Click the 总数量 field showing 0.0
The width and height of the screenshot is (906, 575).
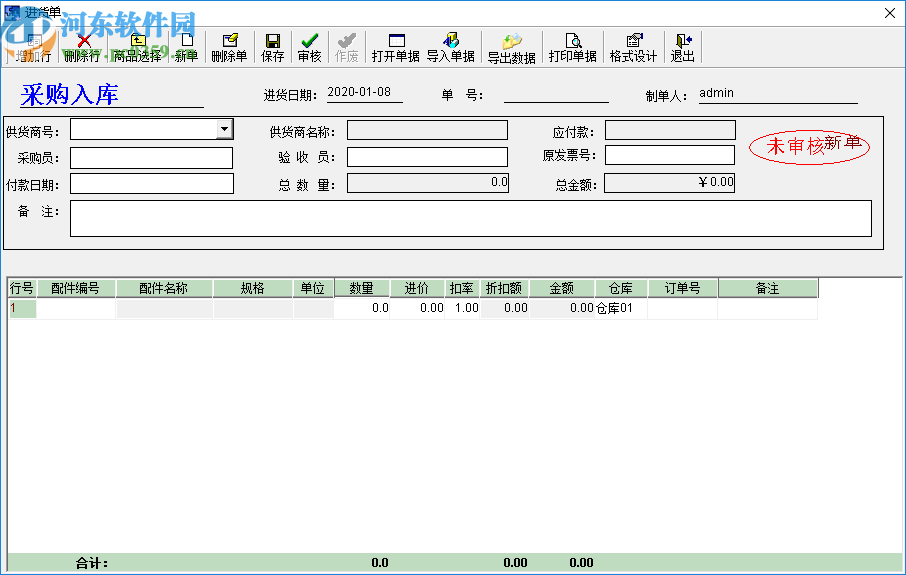pyautogui.click(x=428, y=183)
